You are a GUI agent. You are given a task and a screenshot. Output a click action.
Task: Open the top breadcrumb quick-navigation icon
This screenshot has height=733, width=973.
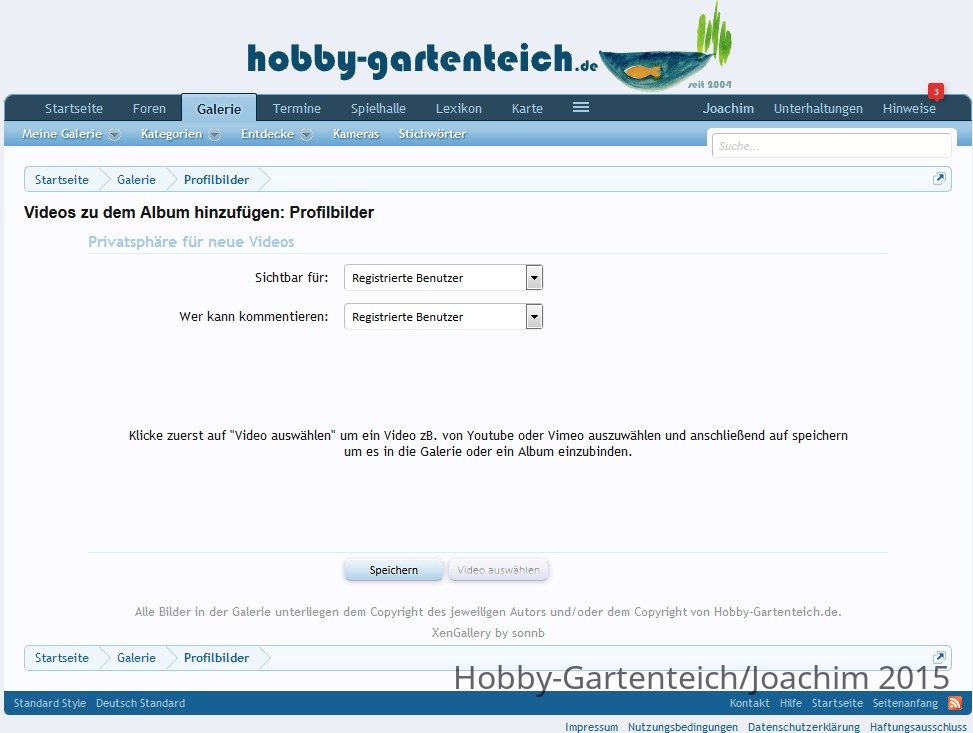[x=939, y=179]
